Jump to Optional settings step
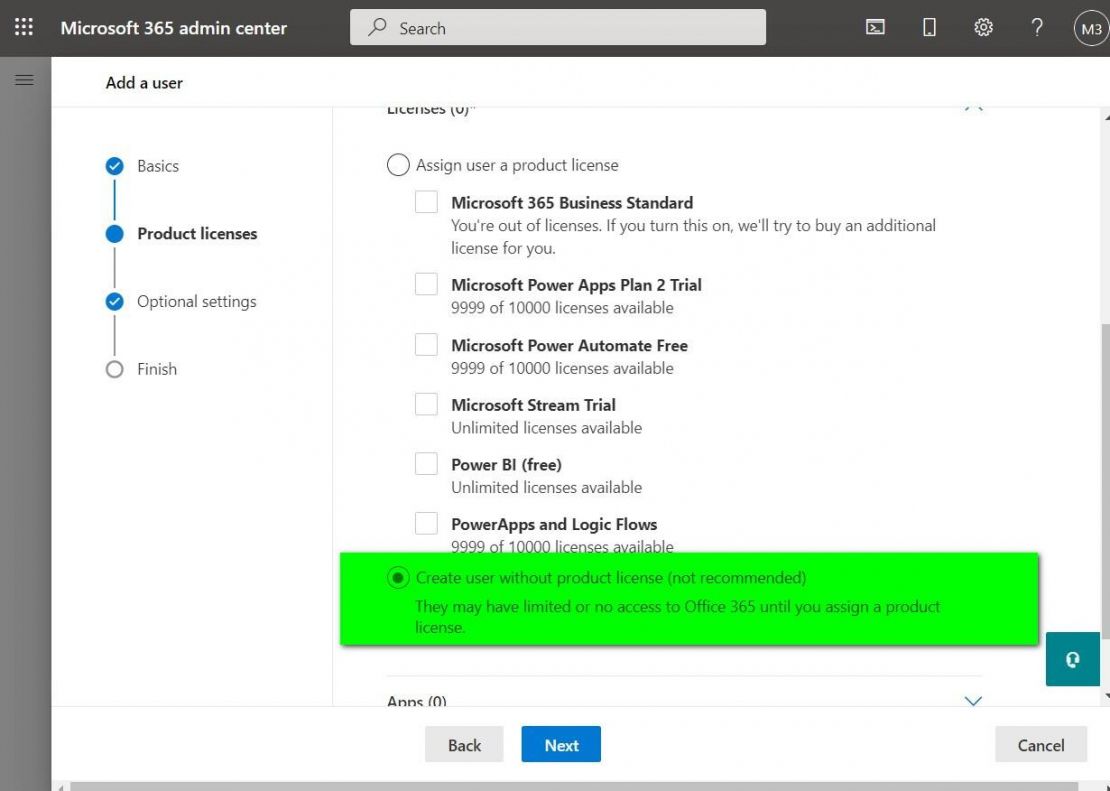The image size is (1110, 791). pyautogui.click(x=196, y=302)
